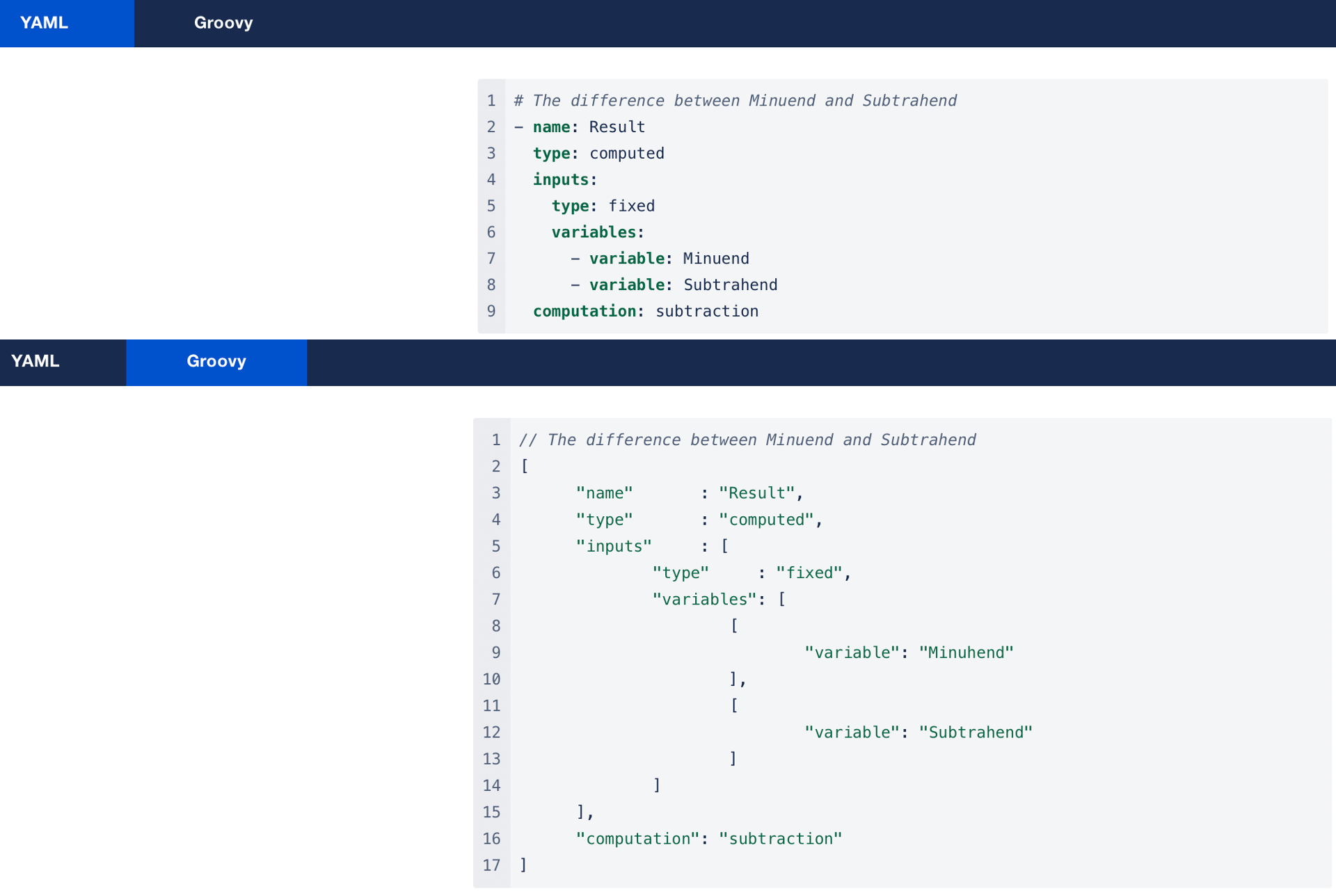Click the value 'Minuend' in the YAML code
The height and width of the screenshot is (896, 1336).
click(x=716, y=259)
